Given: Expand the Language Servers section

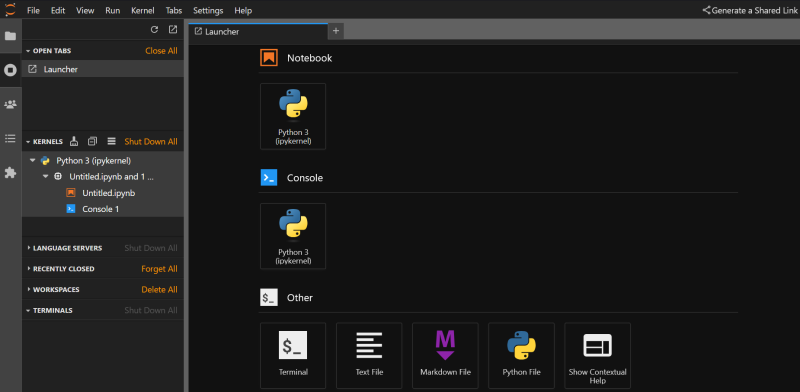Looking at the screenshot, I should 29,248.
